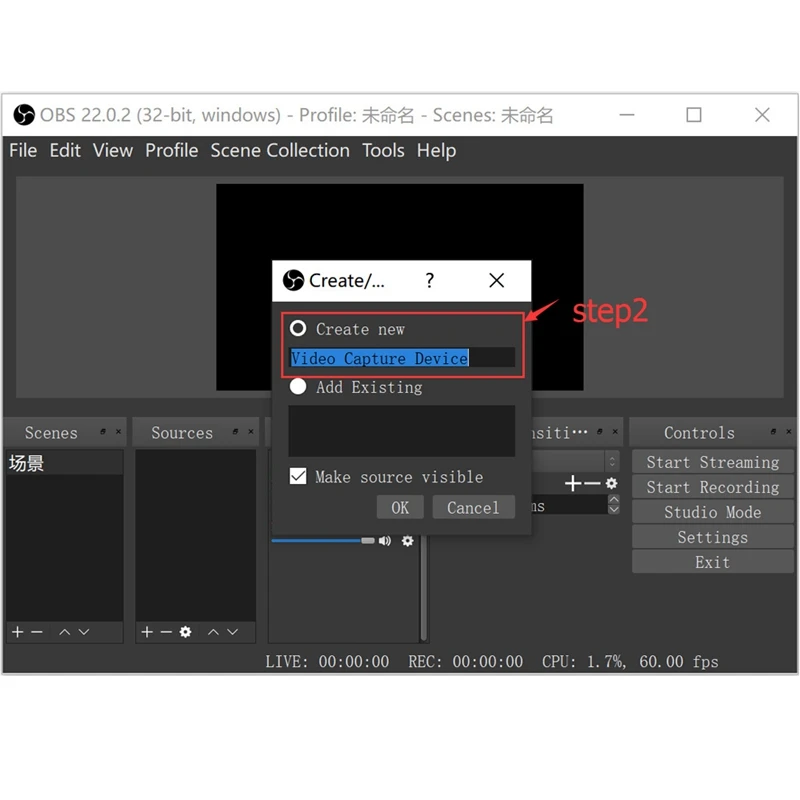The image size is (800, 800).
Task: Click Start Recording button
Action: 712,487
